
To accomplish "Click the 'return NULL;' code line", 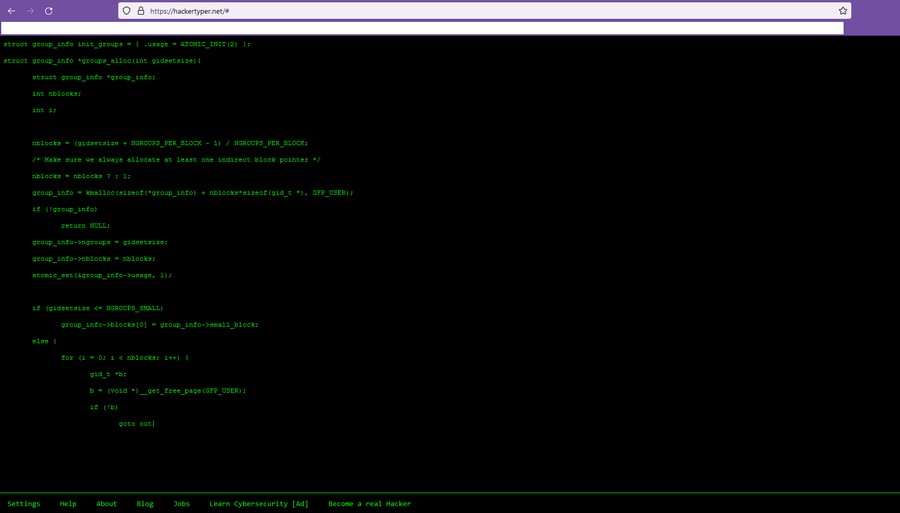I will point(85,226).
